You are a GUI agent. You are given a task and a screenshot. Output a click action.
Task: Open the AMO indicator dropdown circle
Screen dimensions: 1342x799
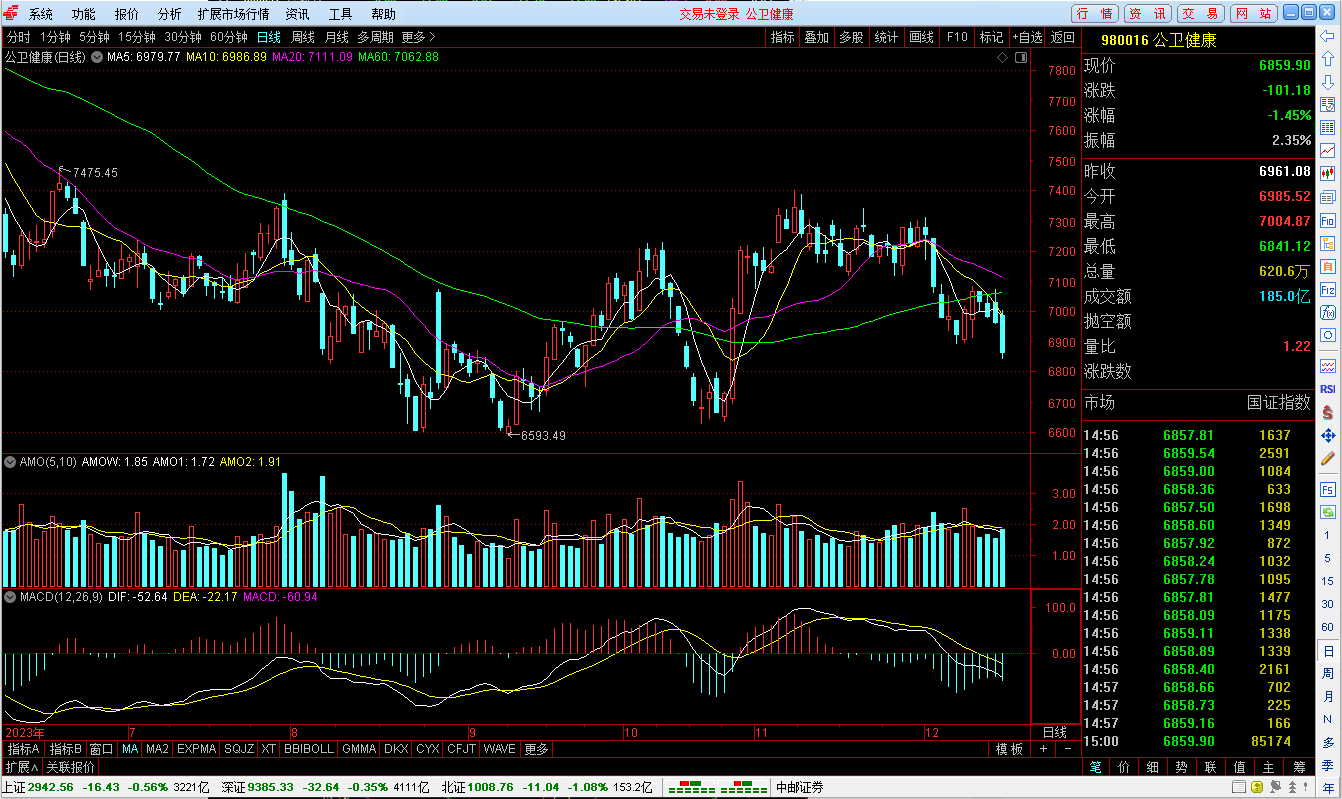(11, 462)
